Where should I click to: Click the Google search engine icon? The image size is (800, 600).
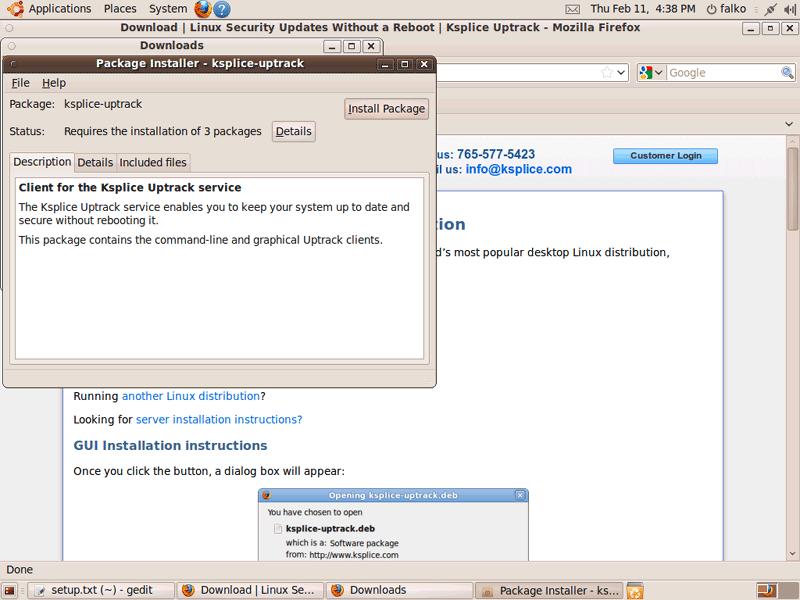point(647,73)
